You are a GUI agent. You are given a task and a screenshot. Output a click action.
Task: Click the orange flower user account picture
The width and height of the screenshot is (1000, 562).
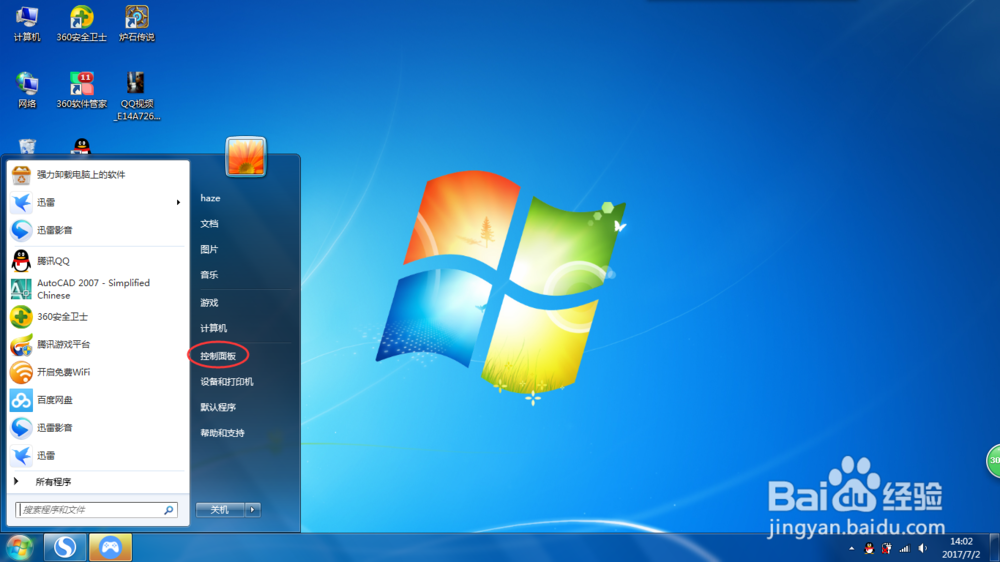click(246, 156)
